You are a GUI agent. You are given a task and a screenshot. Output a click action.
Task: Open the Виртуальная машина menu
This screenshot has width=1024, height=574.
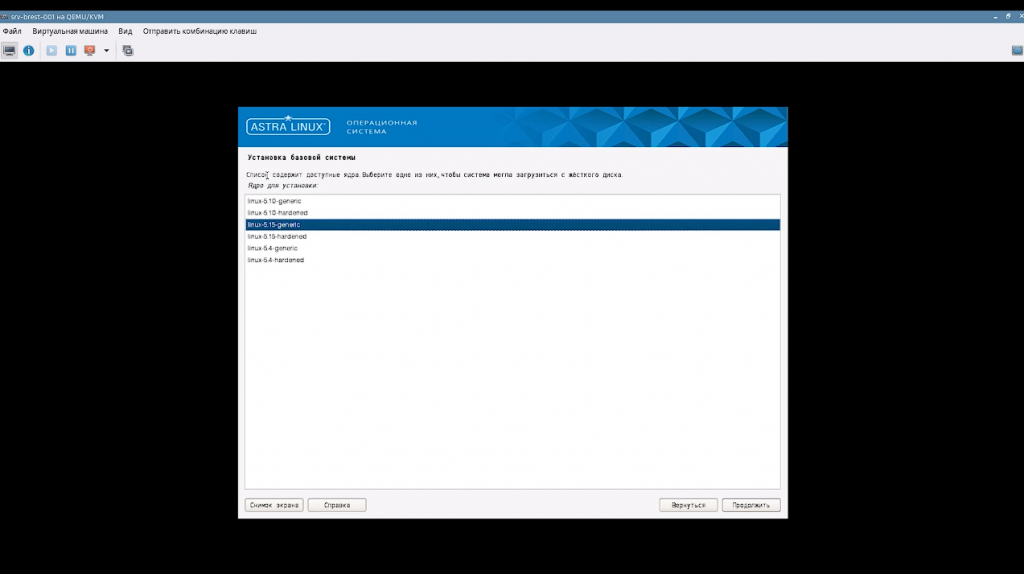pyautogui.click(x=70, y=31)
